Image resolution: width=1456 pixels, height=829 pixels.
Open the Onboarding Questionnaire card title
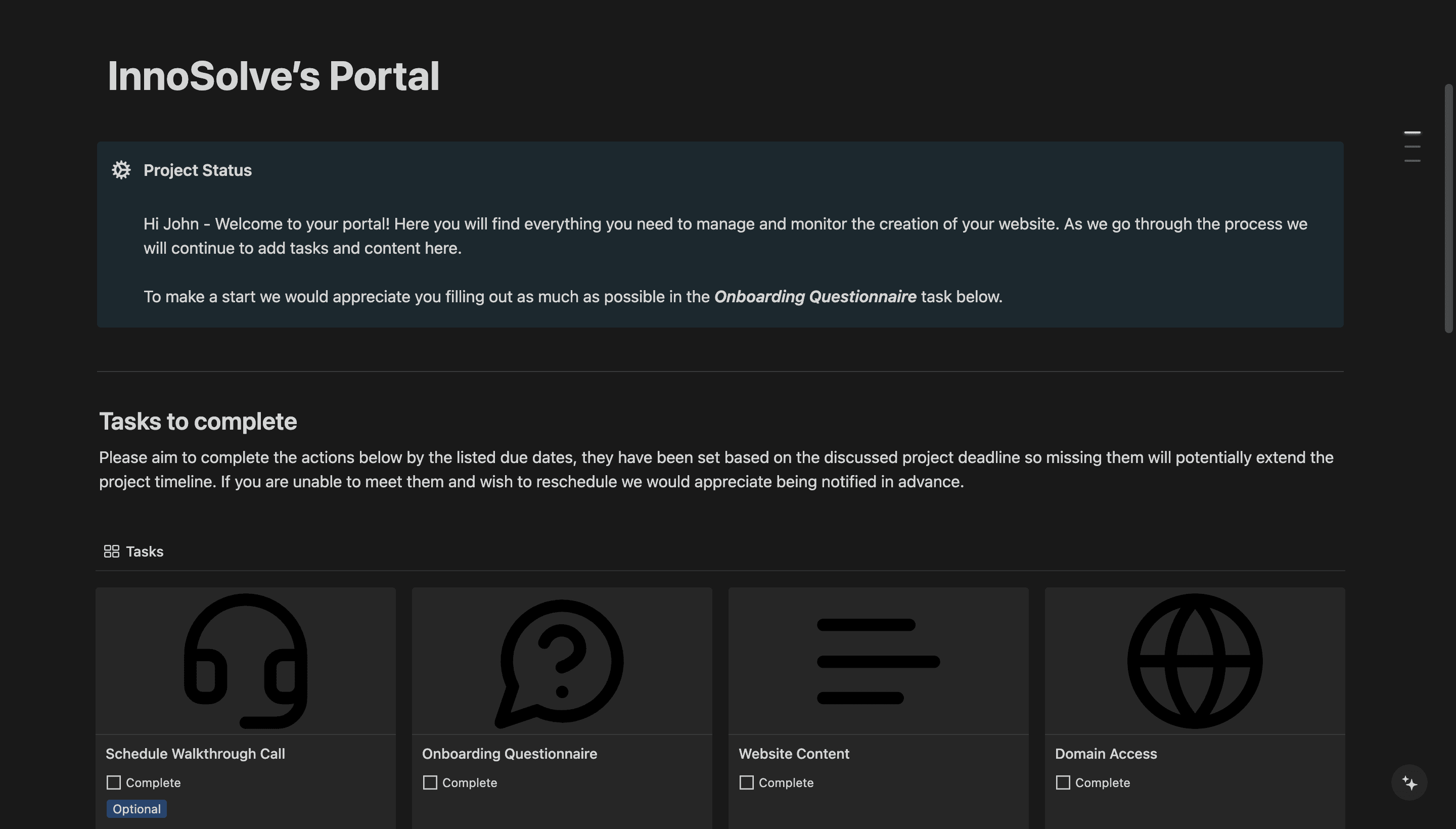click(510, 754)
